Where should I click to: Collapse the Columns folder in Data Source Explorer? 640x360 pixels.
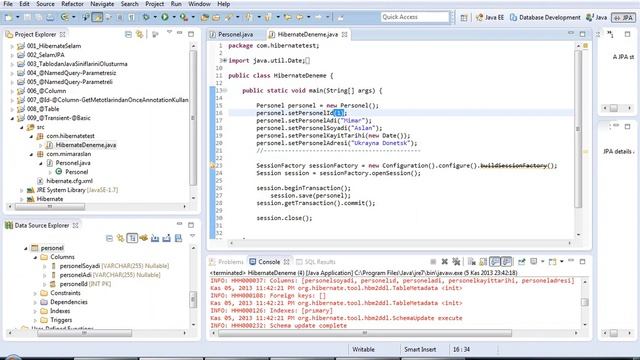[x=36, y=257]
